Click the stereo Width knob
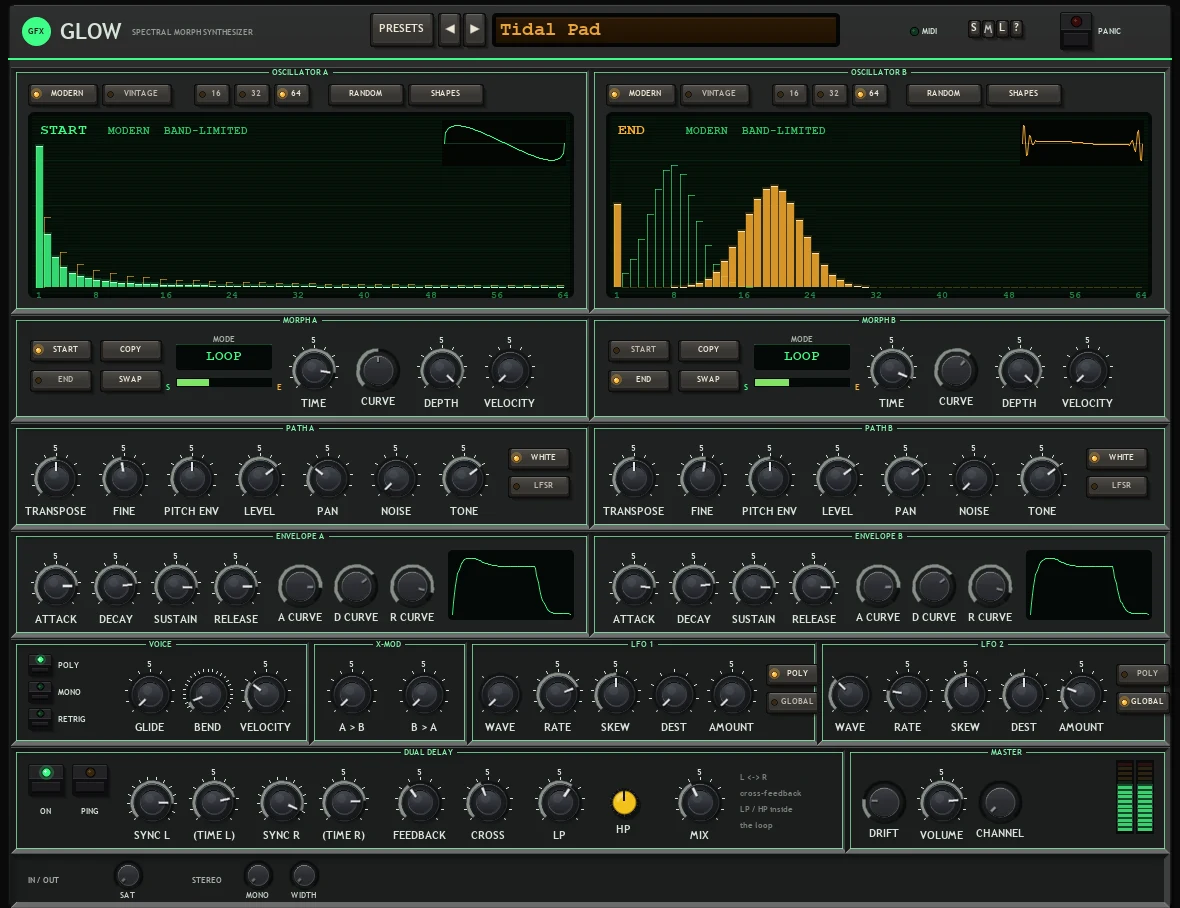The image size is (1180, 908). [303, 875]
